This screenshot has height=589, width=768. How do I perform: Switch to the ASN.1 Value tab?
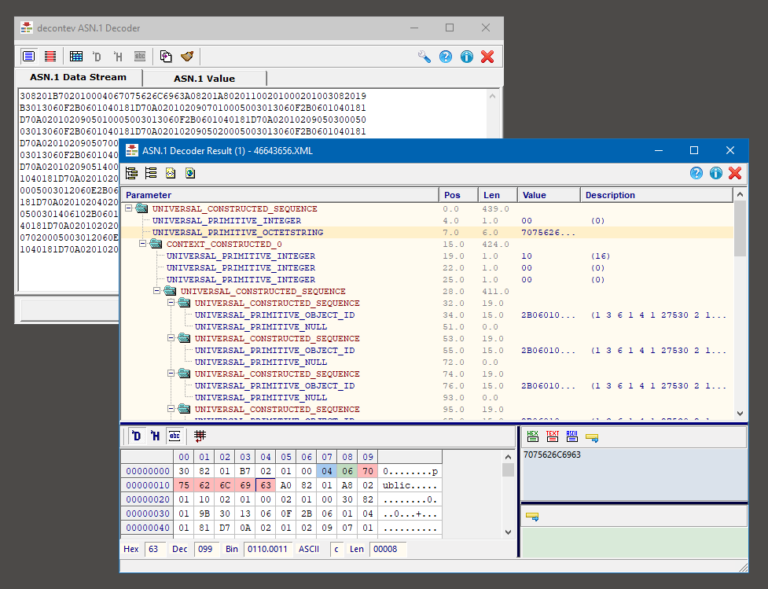pyautogui.click(x=204, y=78)
